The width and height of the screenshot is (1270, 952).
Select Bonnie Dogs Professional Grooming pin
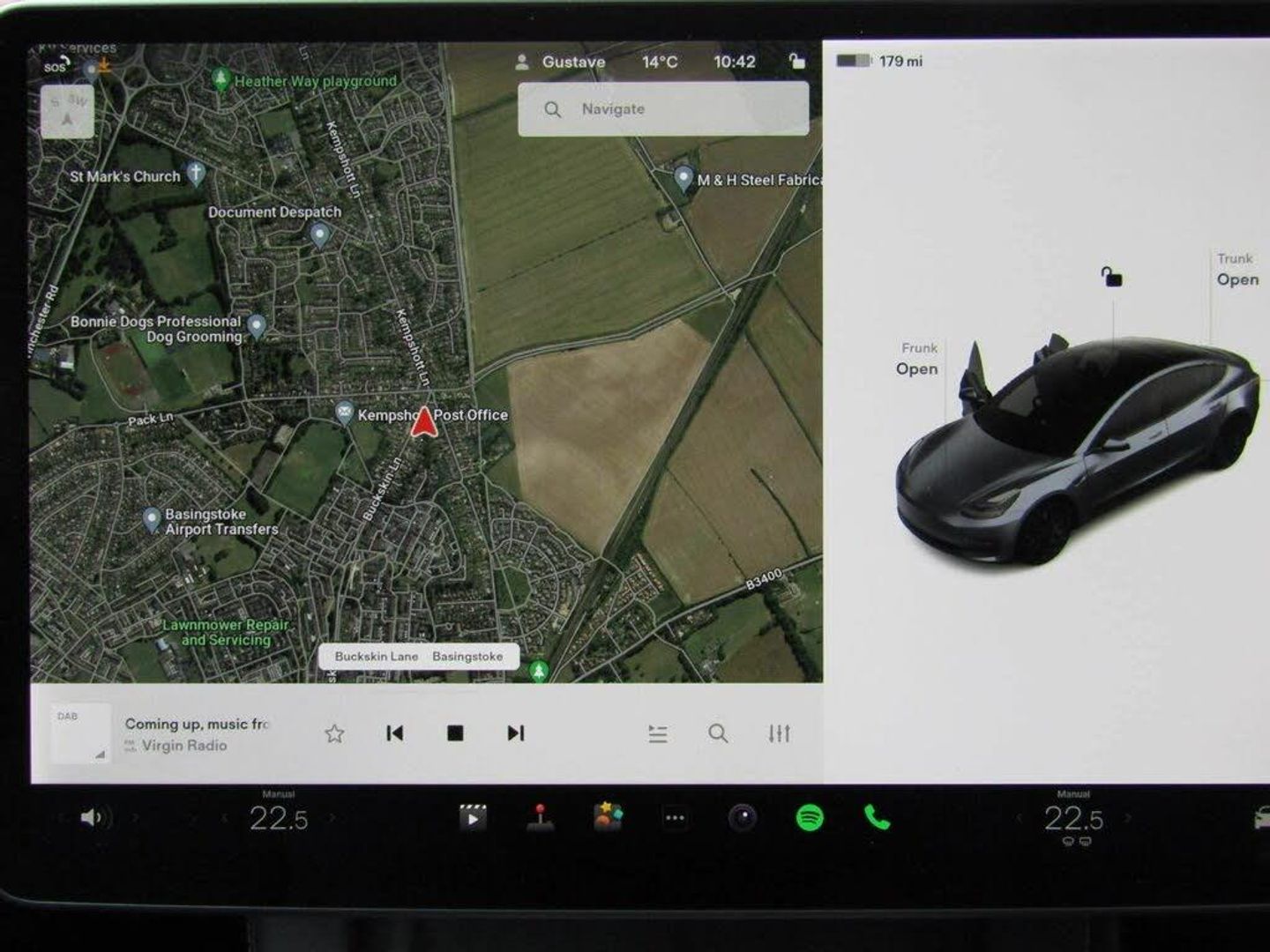pyautogui.click(x=257, y=326)
